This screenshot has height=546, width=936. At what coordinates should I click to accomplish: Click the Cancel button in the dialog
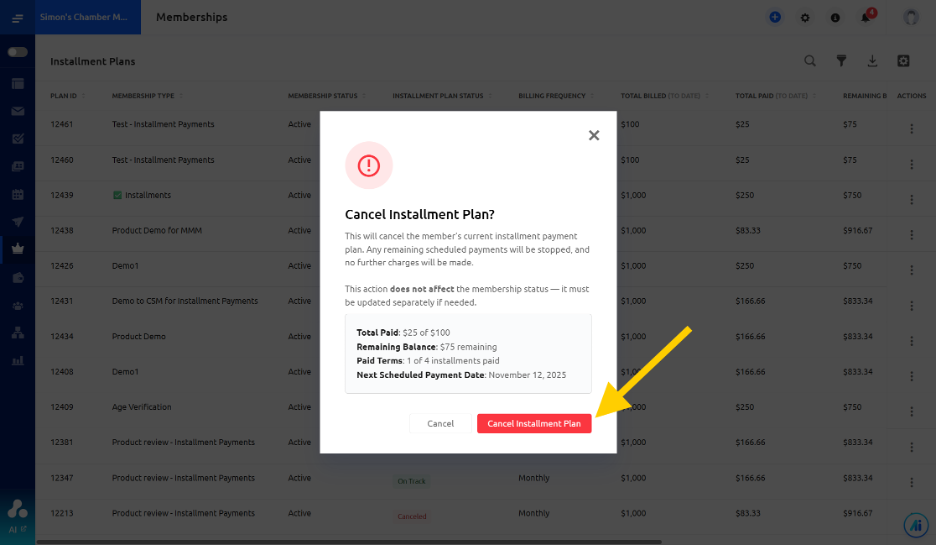point(441,424)
